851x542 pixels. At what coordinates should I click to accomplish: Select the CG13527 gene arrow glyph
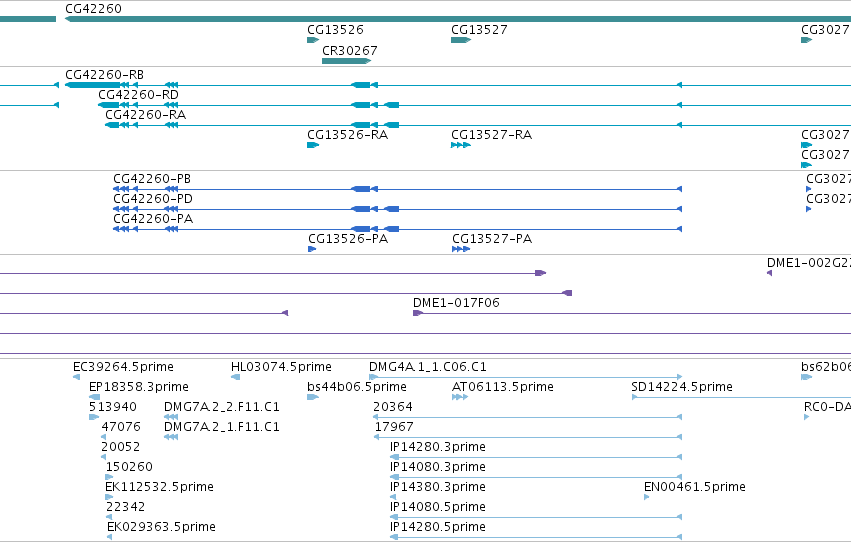tap(461, 40)
